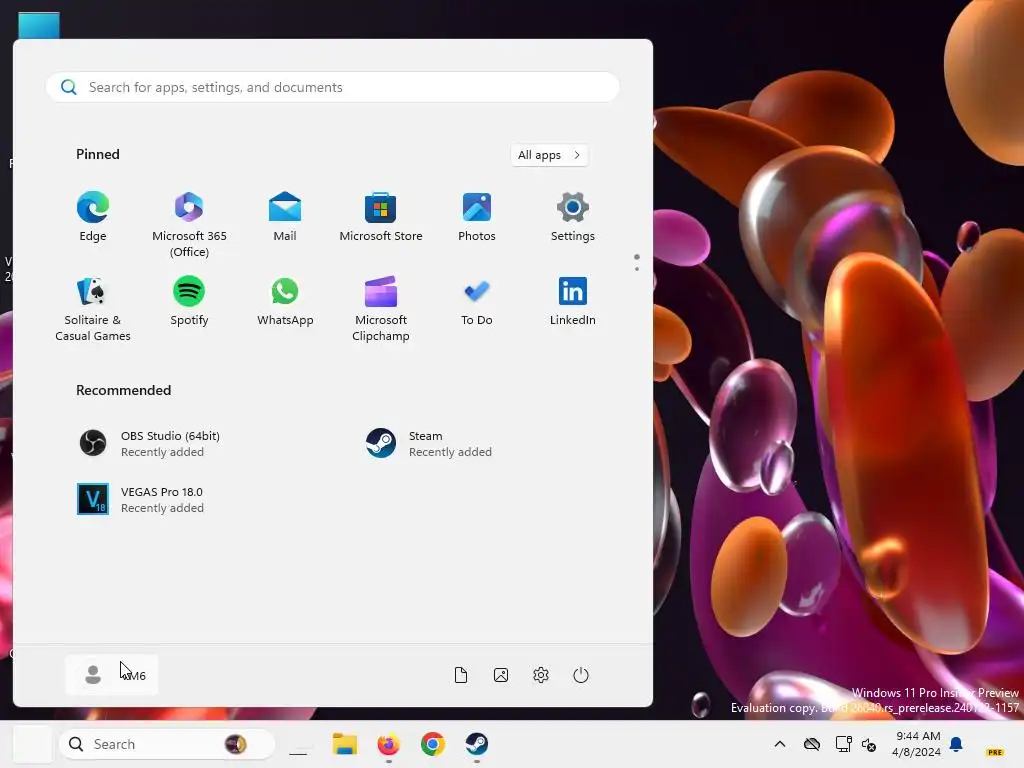Screen dimensions: 1024x768
Task: Launch Chrome from the taskbar
Action: point(432,744)
